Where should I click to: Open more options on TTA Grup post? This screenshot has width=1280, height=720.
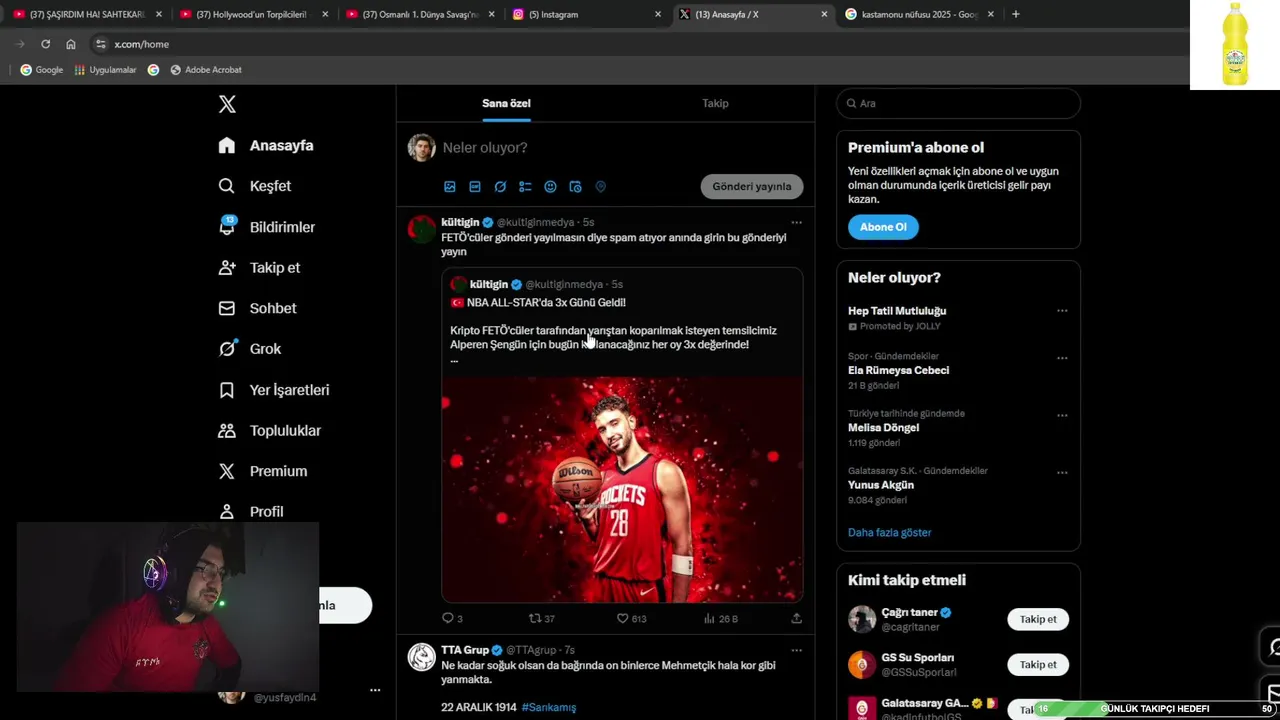click(796, 650)
